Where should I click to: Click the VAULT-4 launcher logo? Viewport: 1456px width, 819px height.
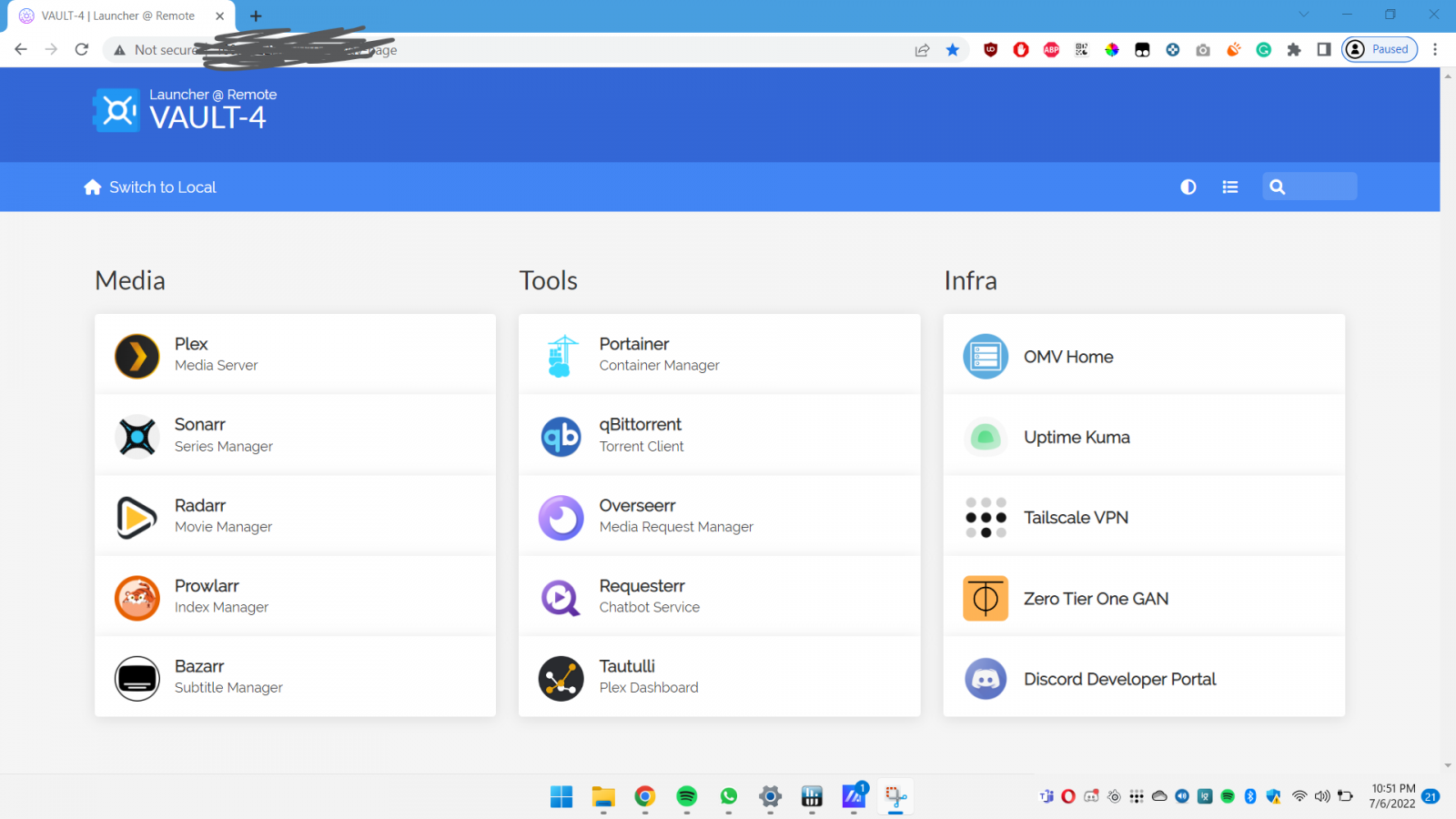116,110
